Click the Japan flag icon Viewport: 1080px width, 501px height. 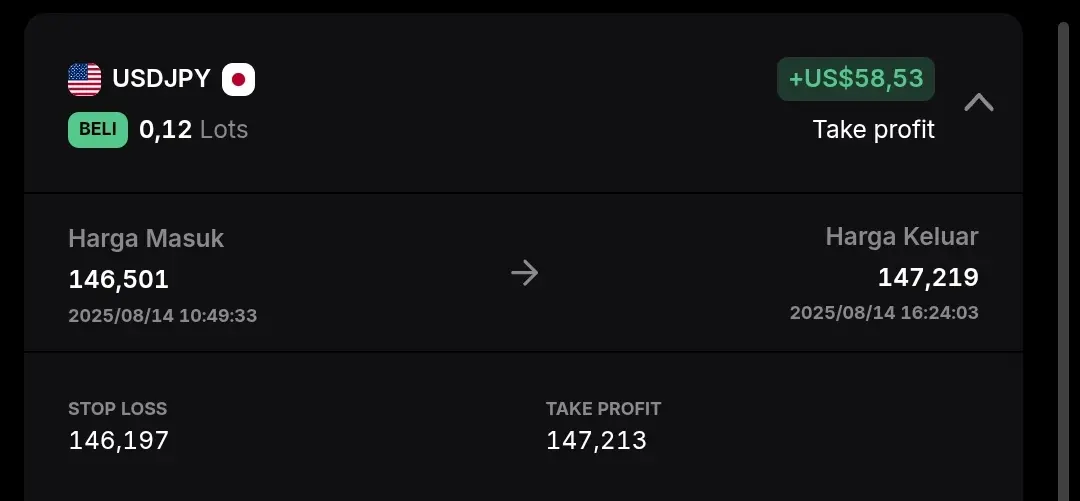click(238, 79)
